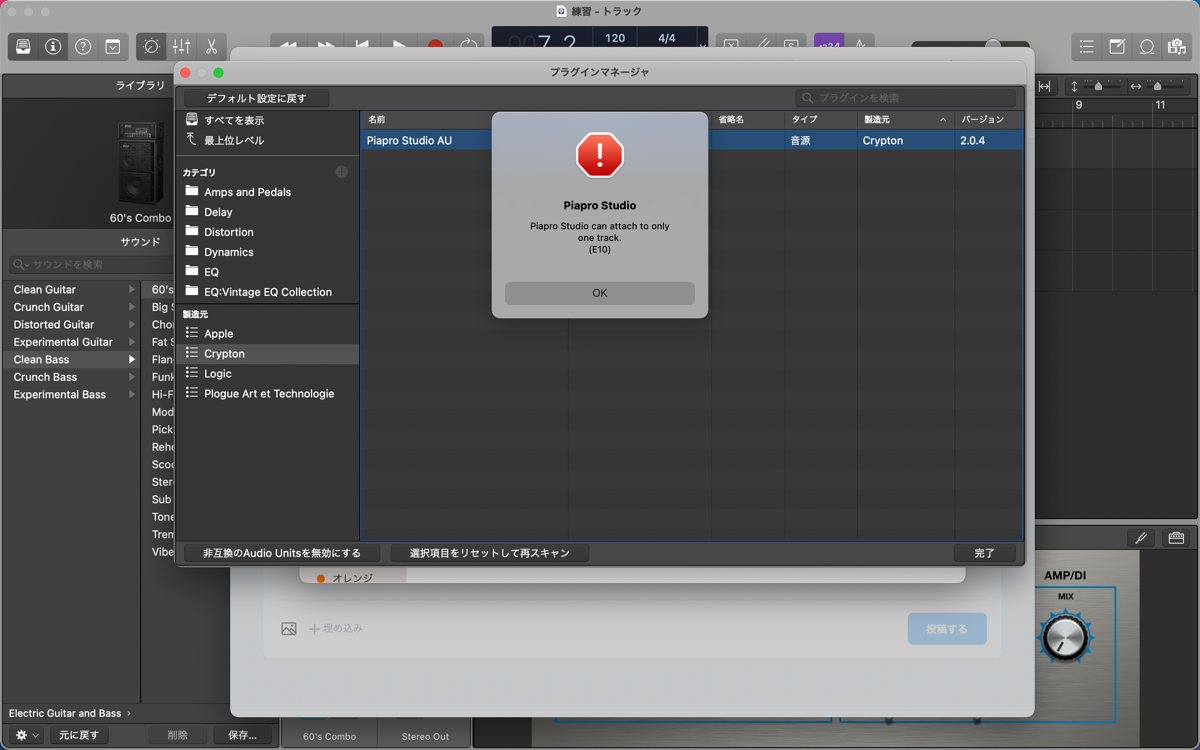Click OK in the Piapro Studio alert
Screen dimensions: 1200x750
point(599,293)
